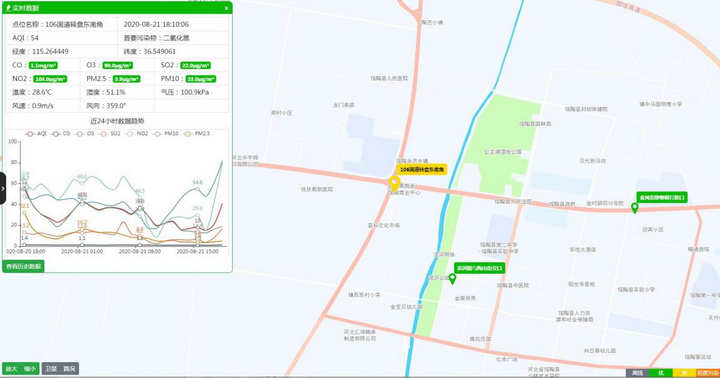Click the 2020-08-21 08:00 axis label
The height and width of the screenshot is (379, 720).
pos(140,251)
